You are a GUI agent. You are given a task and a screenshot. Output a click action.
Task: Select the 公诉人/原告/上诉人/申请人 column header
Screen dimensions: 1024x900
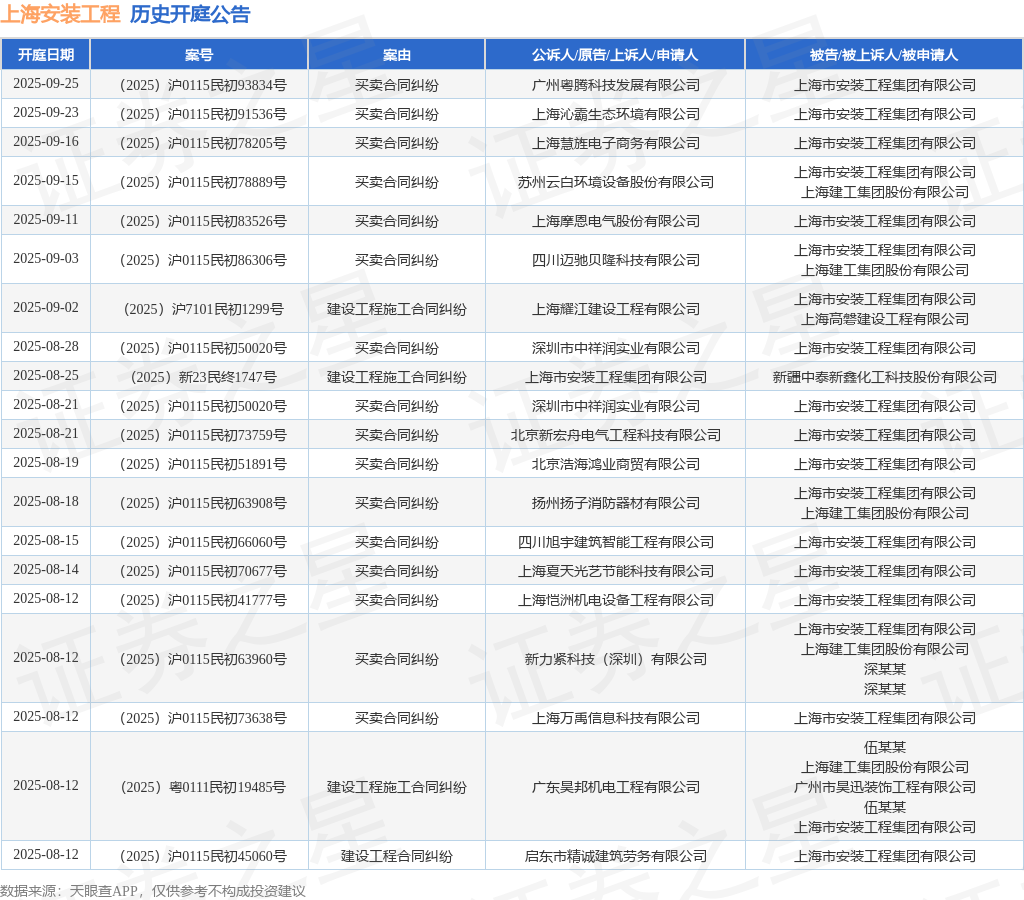pyautogui.click(x=615, y=55)
